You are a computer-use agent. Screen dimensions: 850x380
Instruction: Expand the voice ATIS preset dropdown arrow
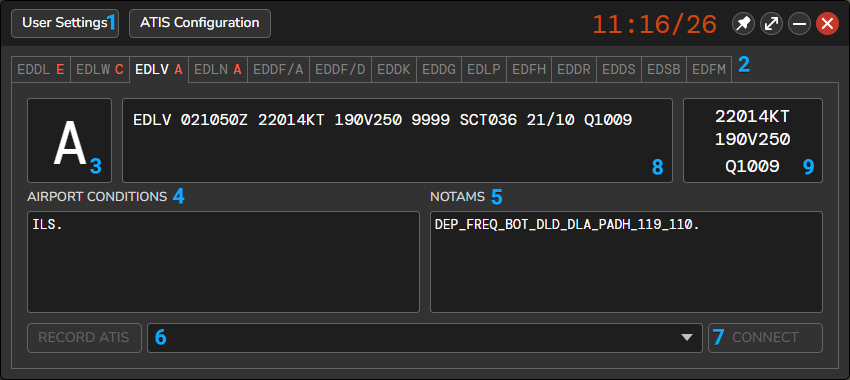click(x=687, y=338)
